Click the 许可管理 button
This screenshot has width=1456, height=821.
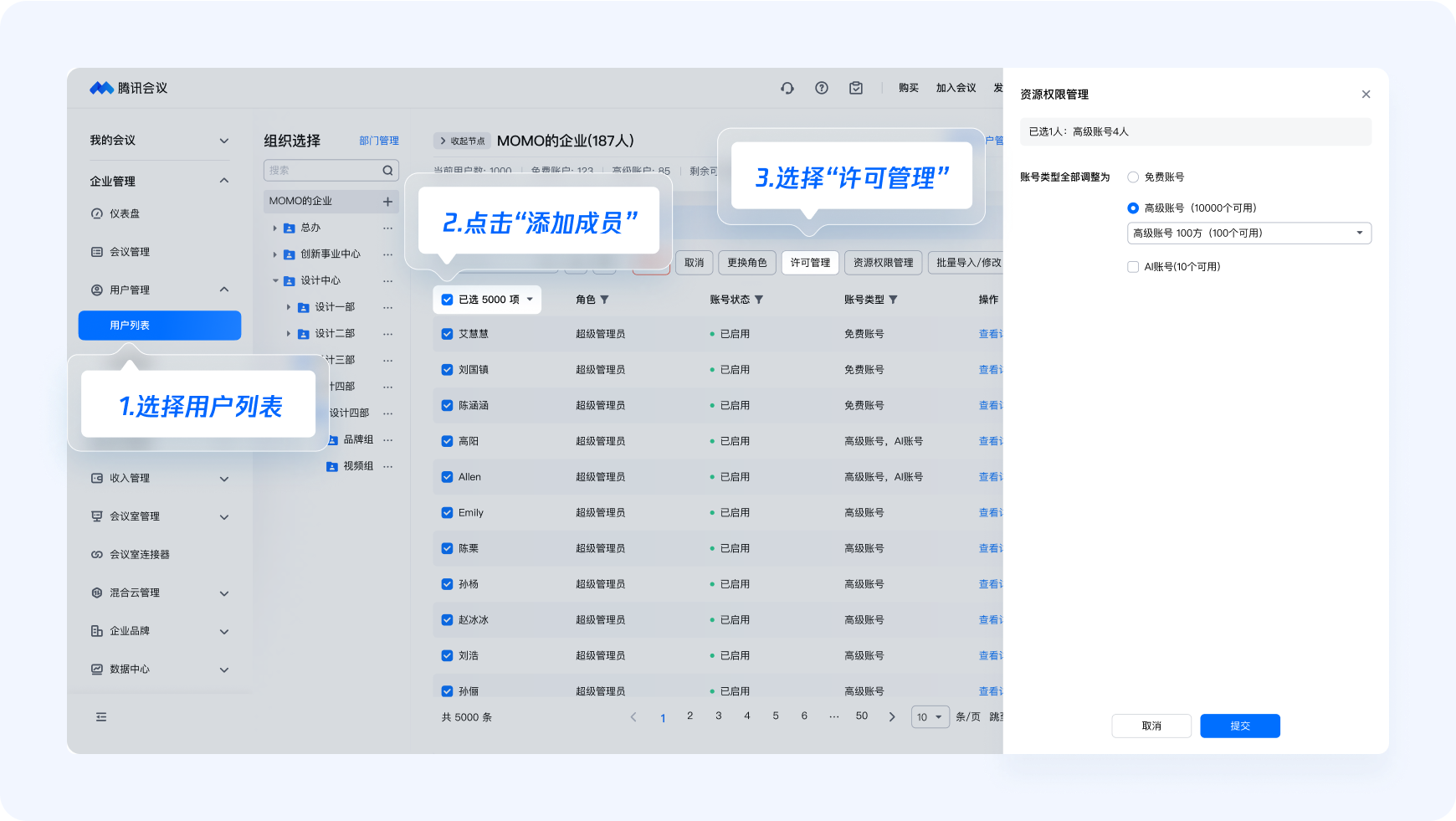click(x=810, y=263)
